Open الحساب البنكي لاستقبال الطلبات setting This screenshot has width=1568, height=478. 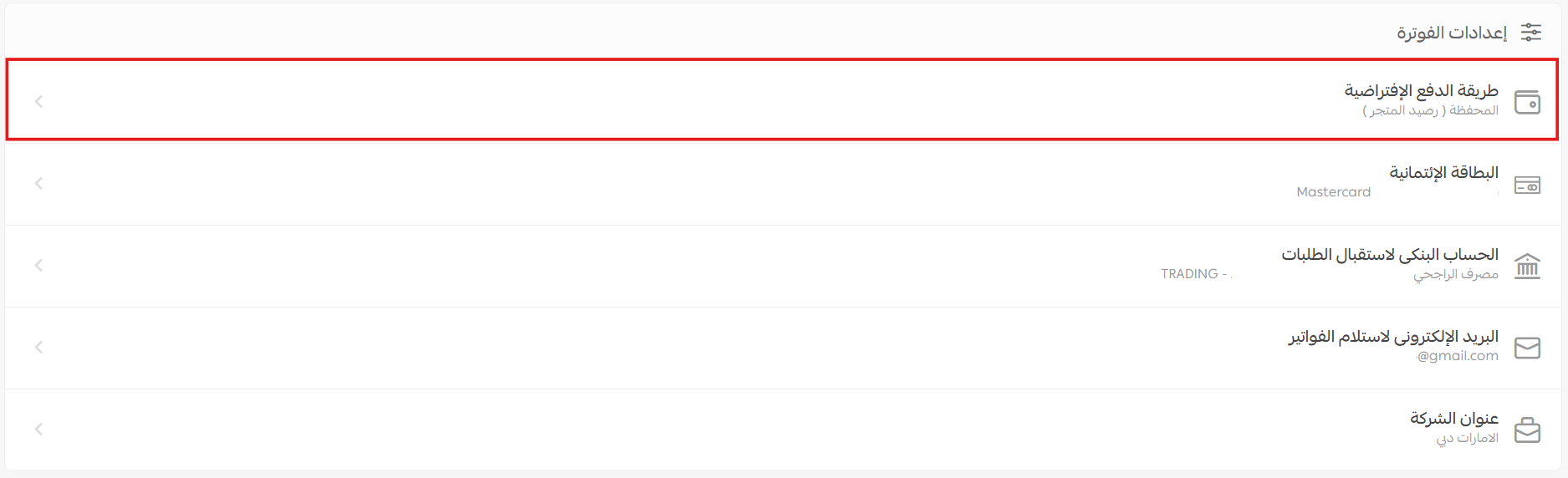click(1390, 254)
